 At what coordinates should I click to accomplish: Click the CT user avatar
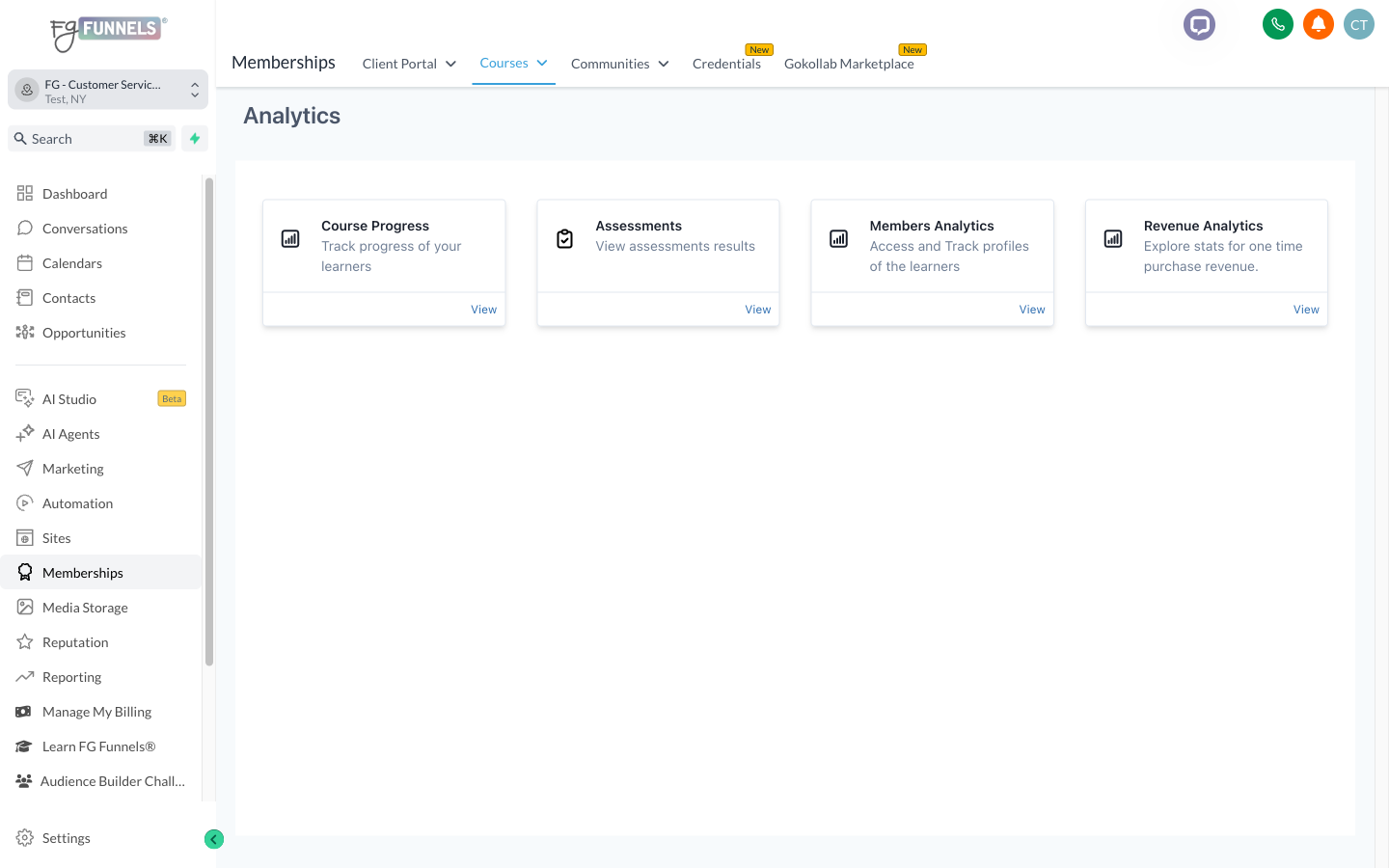1359,24
